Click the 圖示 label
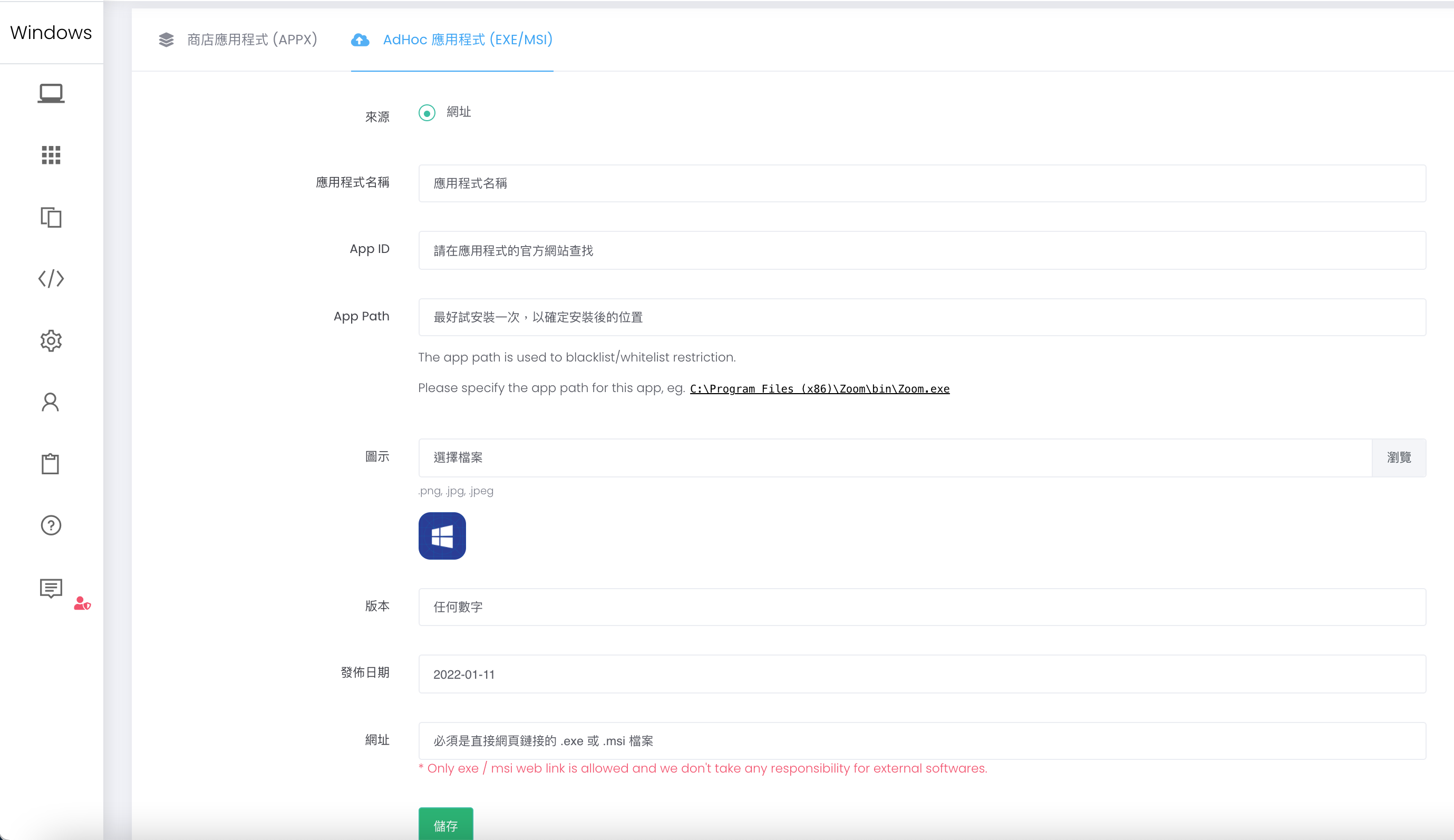This screenshot has width=1454, height=840. click(x=377, y=457)
